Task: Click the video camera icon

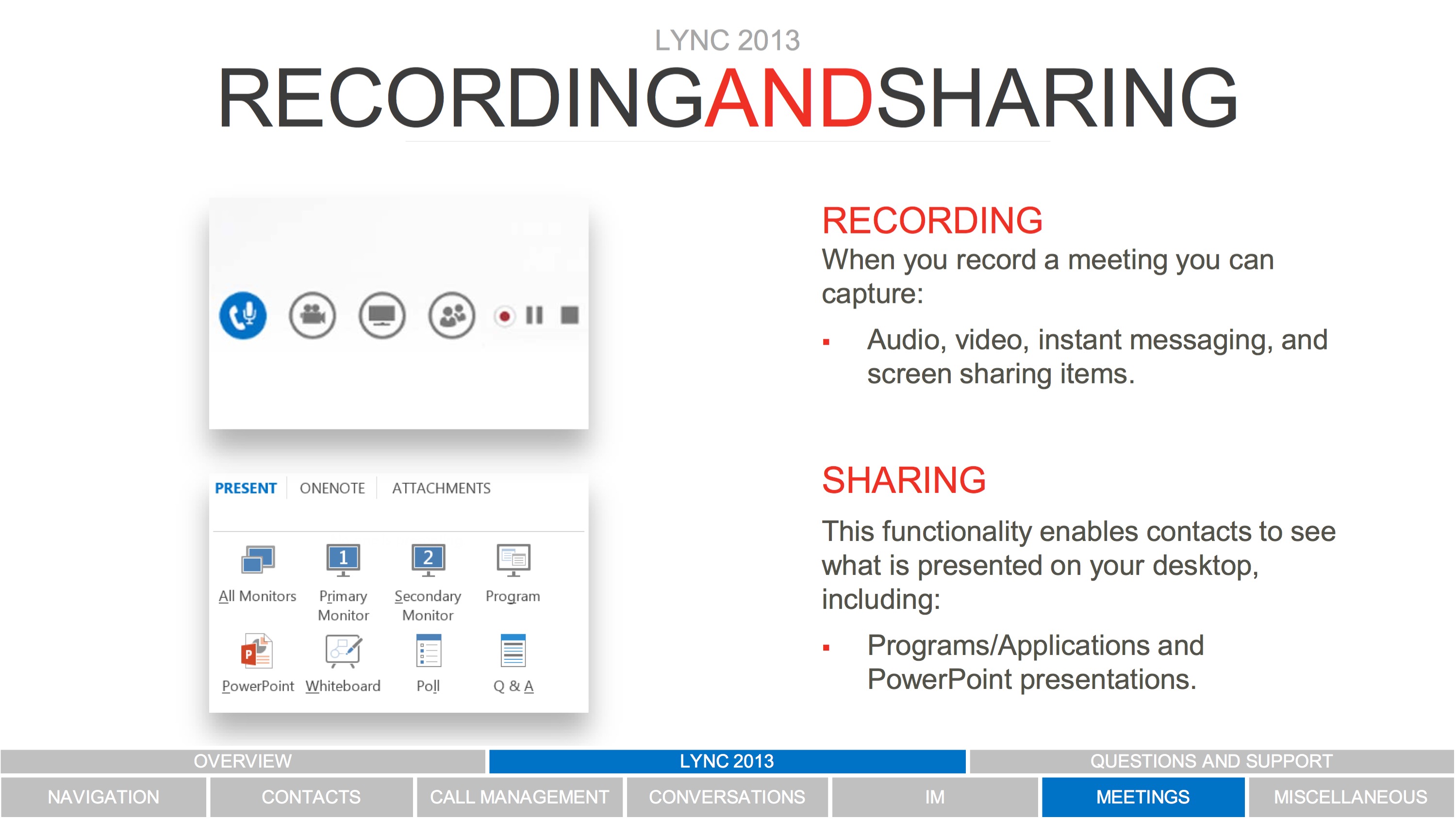Action: (312, 315)
